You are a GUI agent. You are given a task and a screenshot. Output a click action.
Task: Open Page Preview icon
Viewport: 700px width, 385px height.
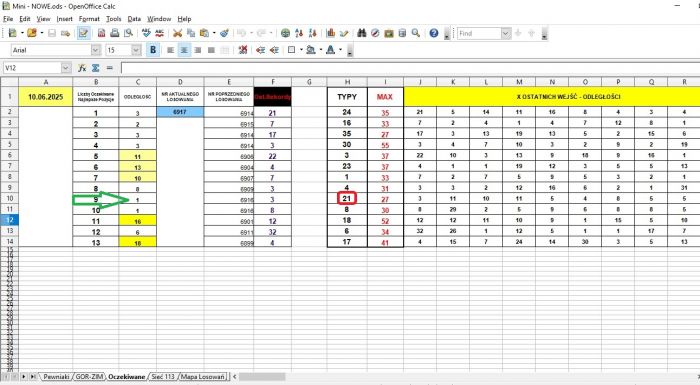pos(129,33)
